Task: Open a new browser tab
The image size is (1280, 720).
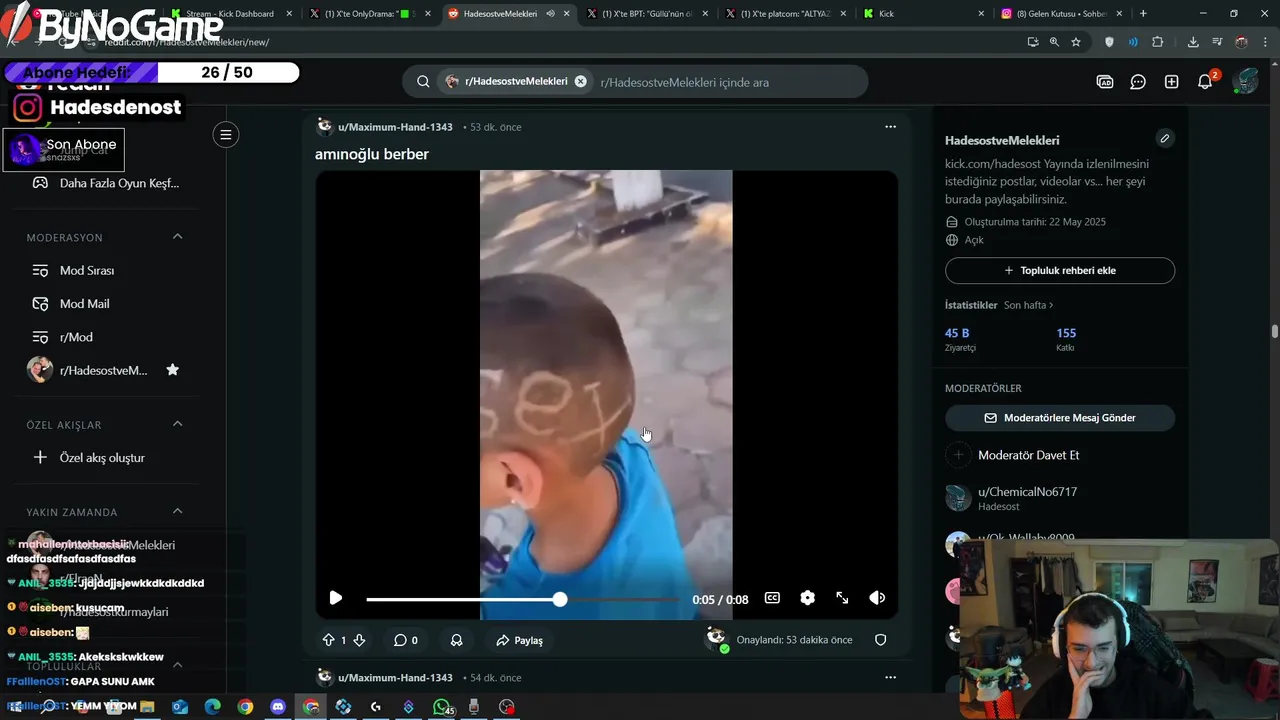Action: tap(1143, 14)
